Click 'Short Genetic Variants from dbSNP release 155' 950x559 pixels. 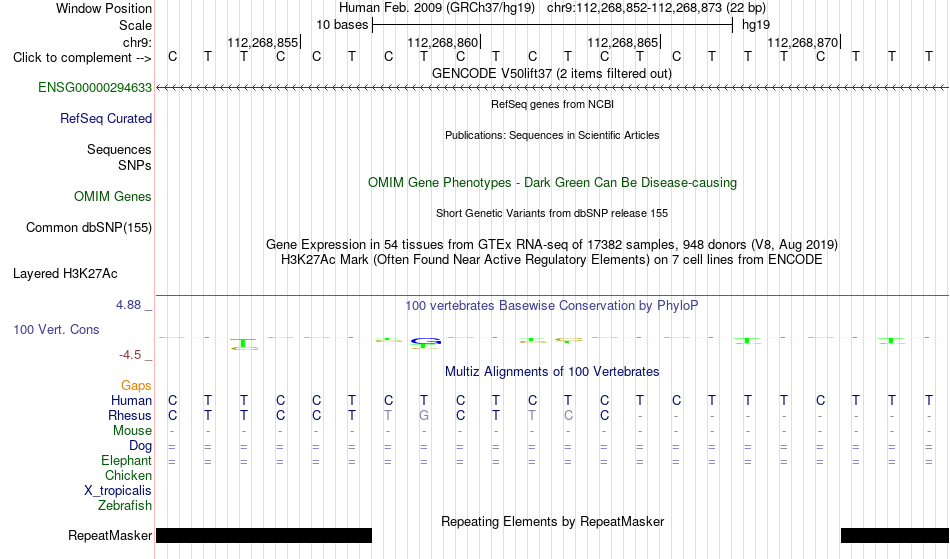coord(552,213)
